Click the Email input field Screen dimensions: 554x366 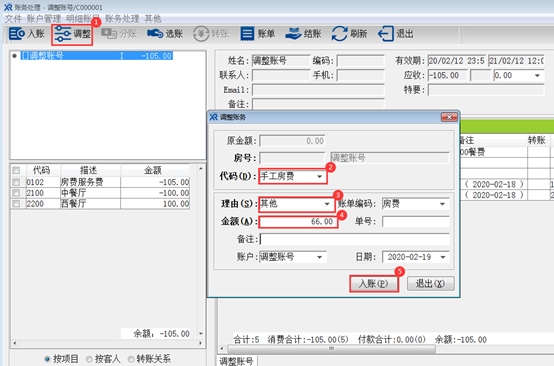pyautogui.click(x=318, y=90)
